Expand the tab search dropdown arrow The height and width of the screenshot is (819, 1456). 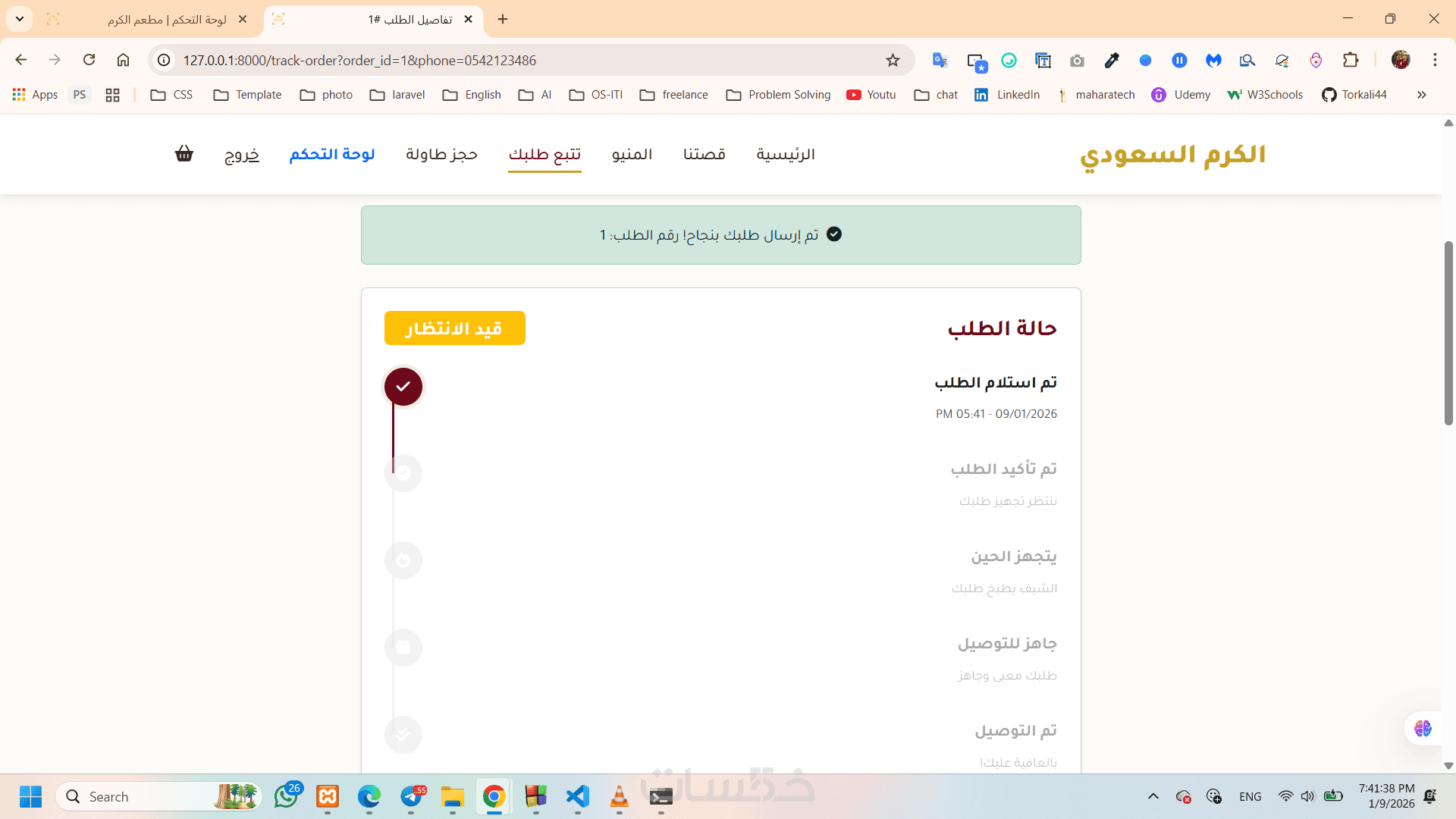[20, 19]
